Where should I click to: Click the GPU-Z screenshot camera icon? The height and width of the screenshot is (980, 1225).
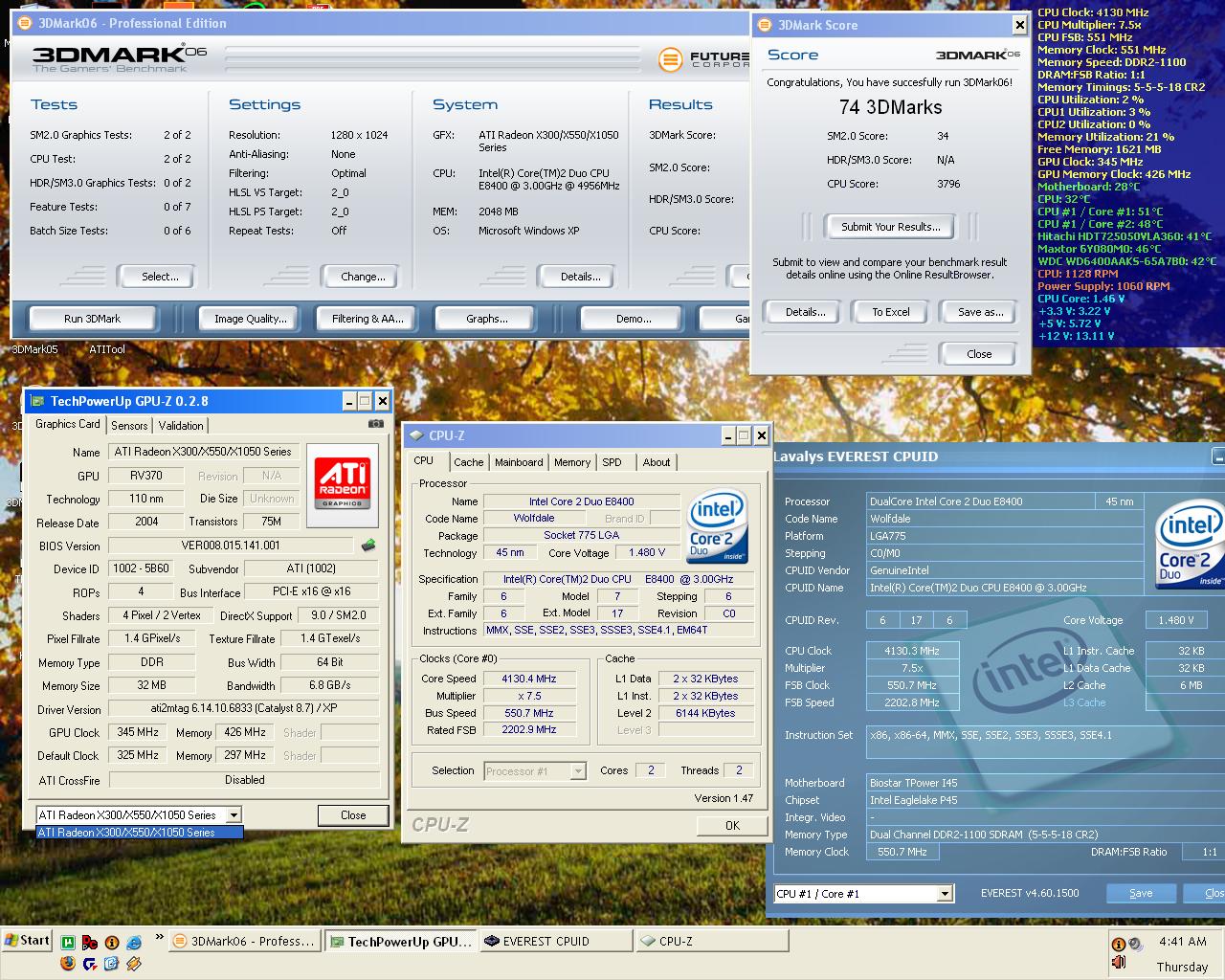[376, 424]
